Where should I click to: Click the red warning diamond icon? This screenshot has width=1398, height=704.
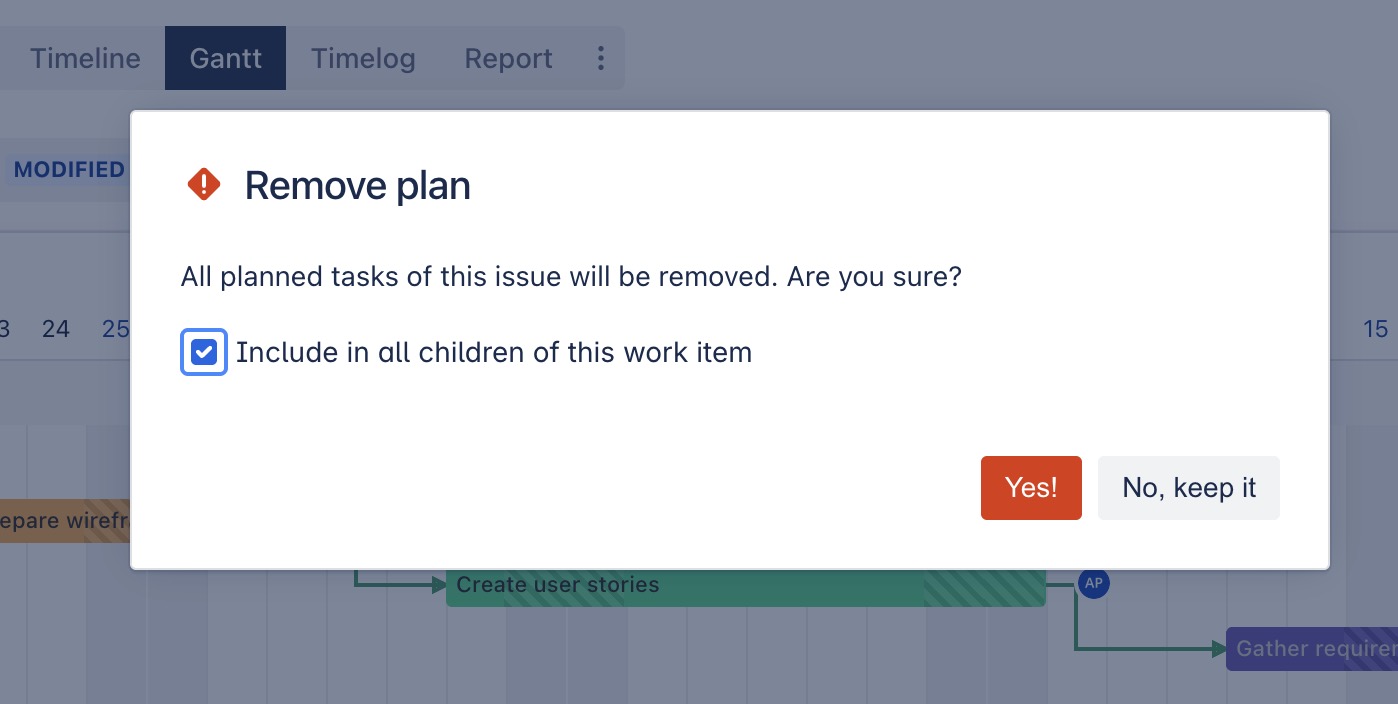click(204, 184)
